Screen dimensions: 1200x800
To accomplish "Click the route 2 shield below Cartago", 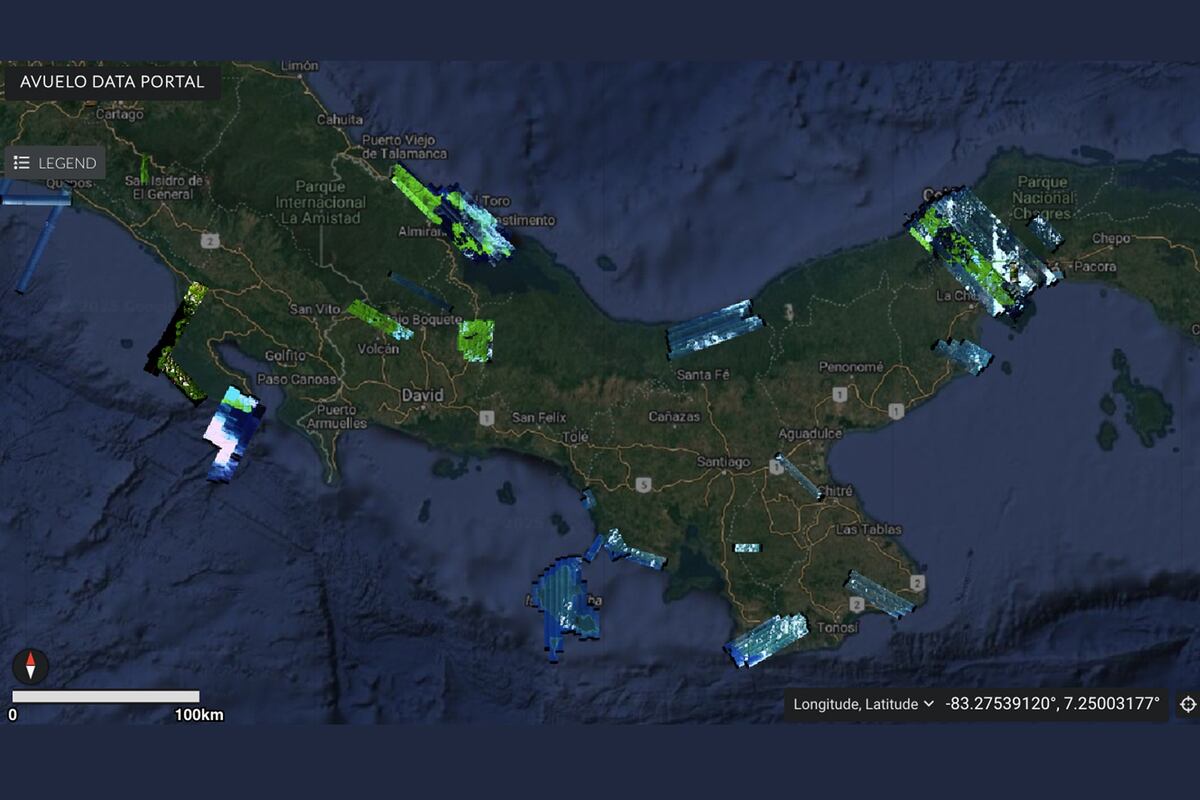I will [x=209, y=240].
